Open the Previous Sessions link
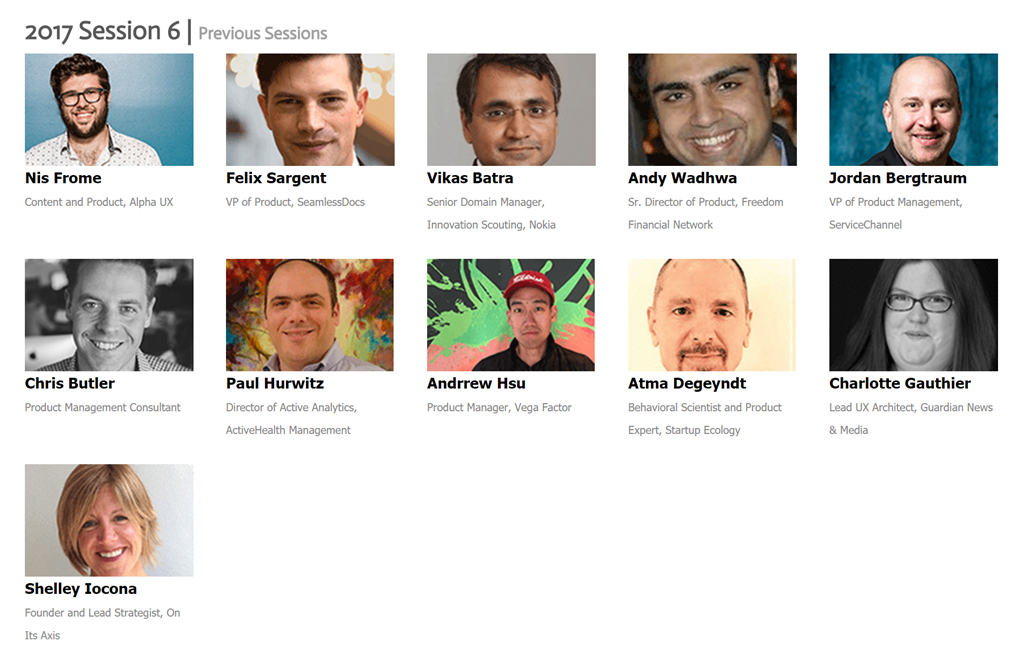This screenshot has width=1024, height=662. (262, 33)
